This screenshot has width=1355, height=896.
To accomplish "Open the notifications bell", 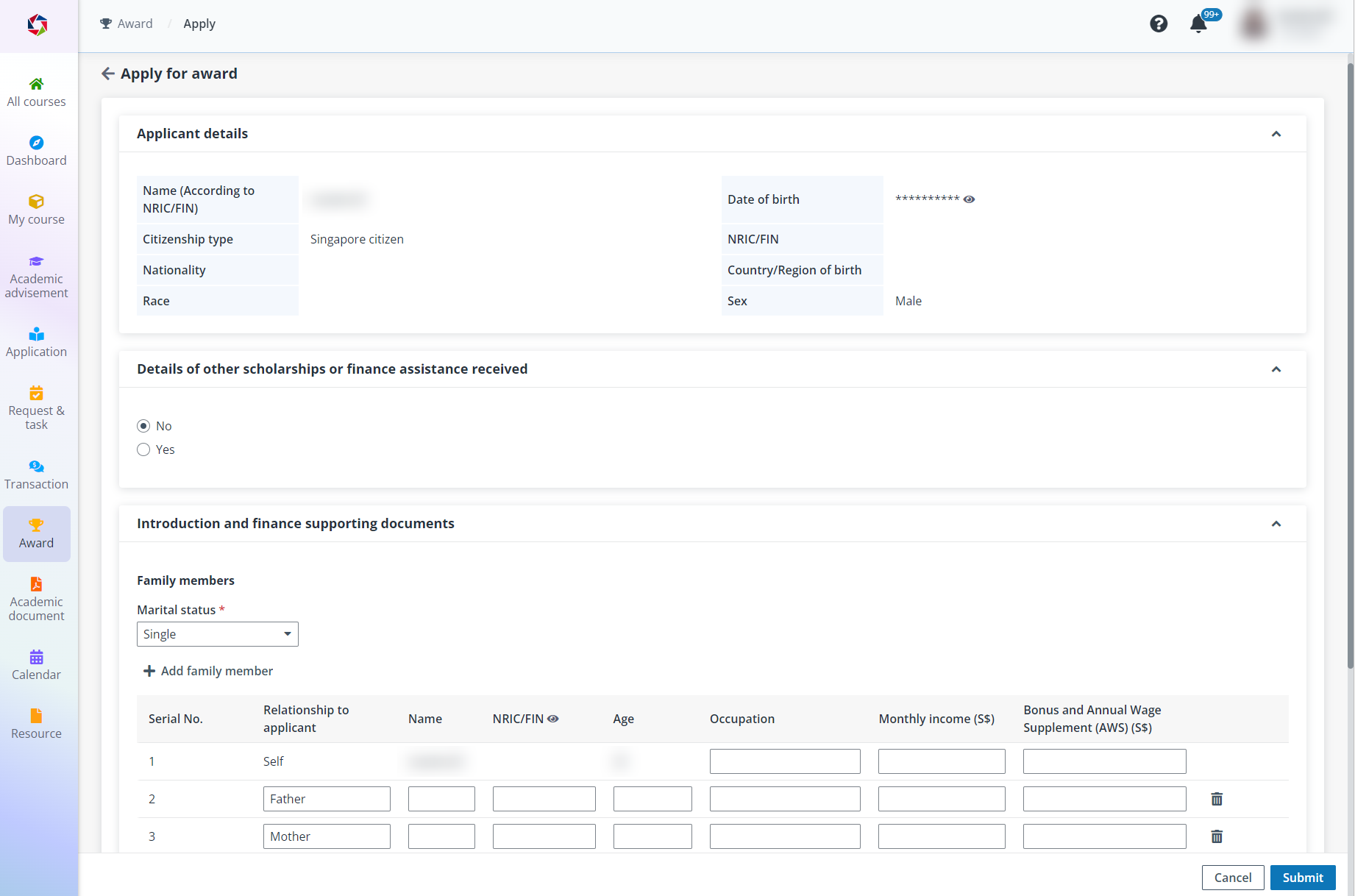I will 1198,24.
